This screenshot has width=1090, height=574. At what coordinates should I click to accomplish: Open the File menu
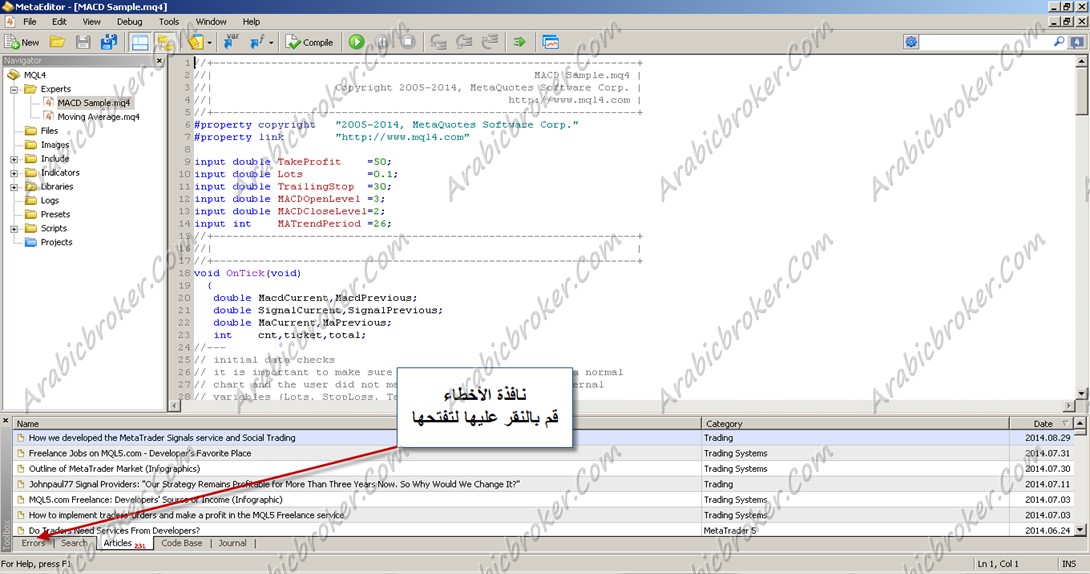coord(30,22)
